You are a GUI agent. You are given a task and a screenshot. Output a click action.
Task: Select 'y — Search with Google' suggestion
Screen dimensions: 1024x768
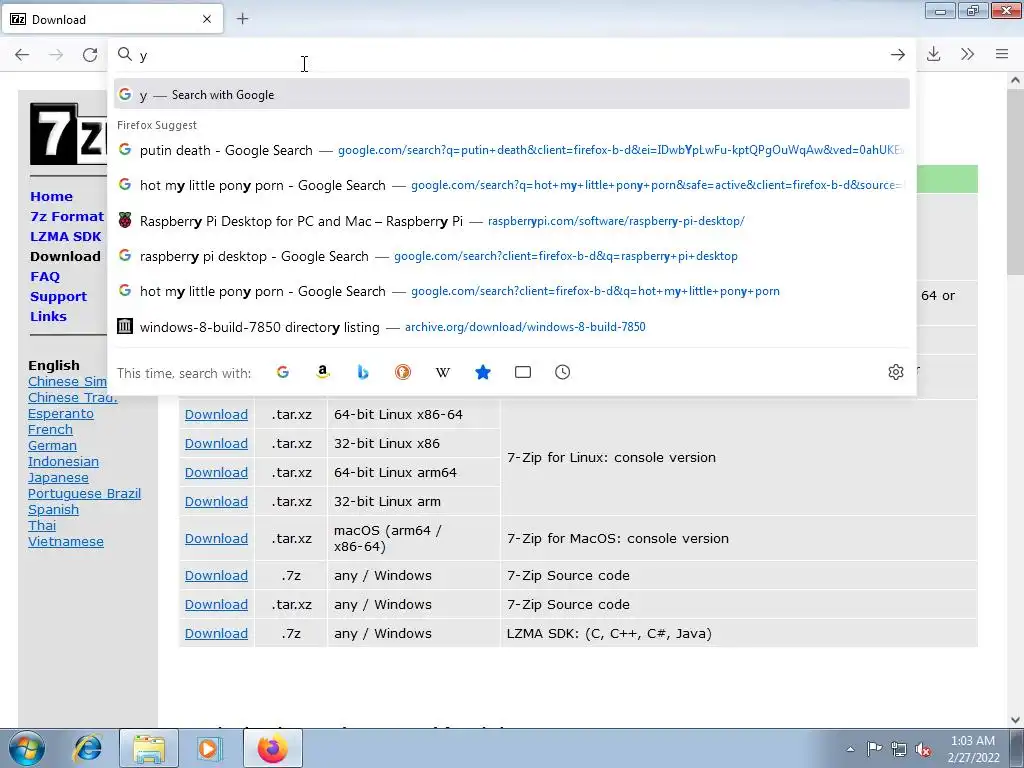point(511,95)
